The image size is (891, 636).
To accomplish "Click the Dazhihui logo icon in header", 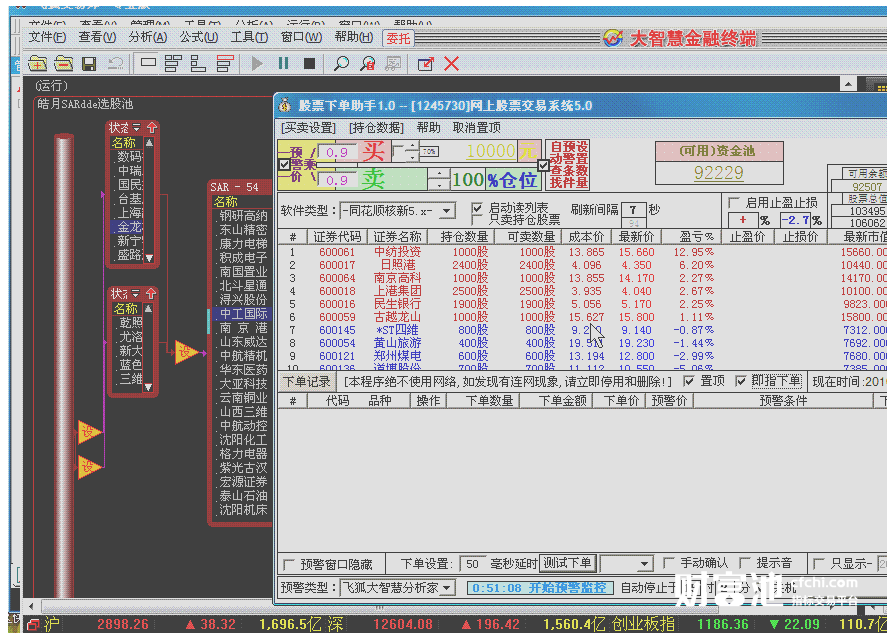I will click(613, 39).
